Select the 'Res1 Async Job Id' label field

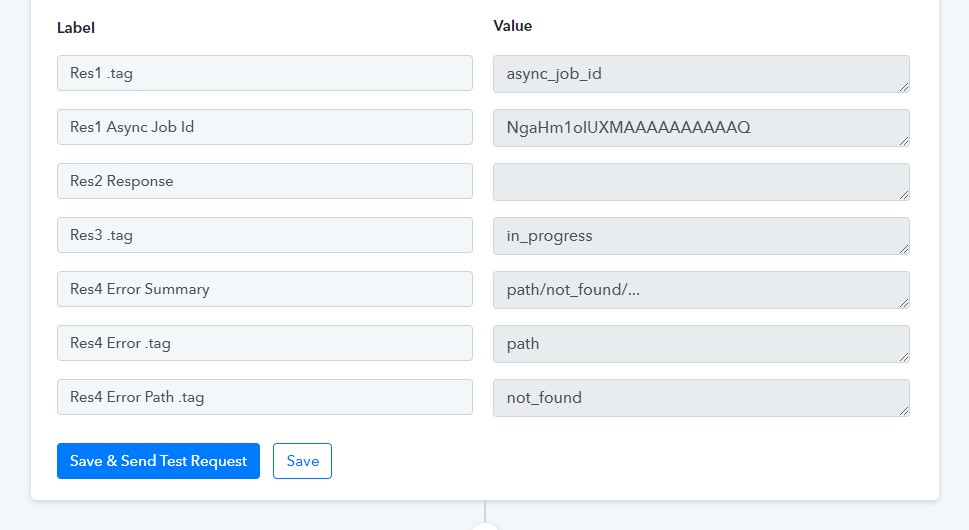[264, 127]
